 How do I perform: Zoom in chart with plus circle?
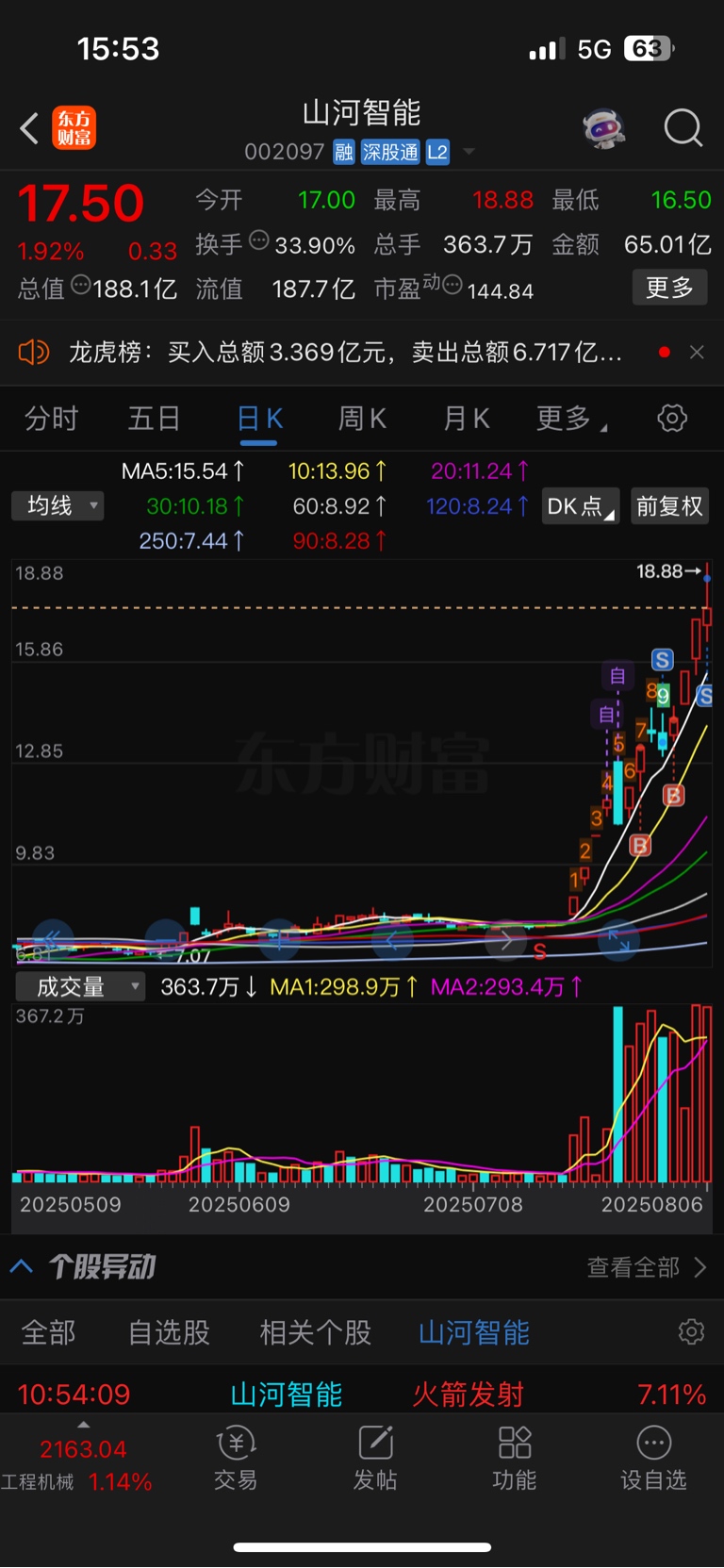279,939
